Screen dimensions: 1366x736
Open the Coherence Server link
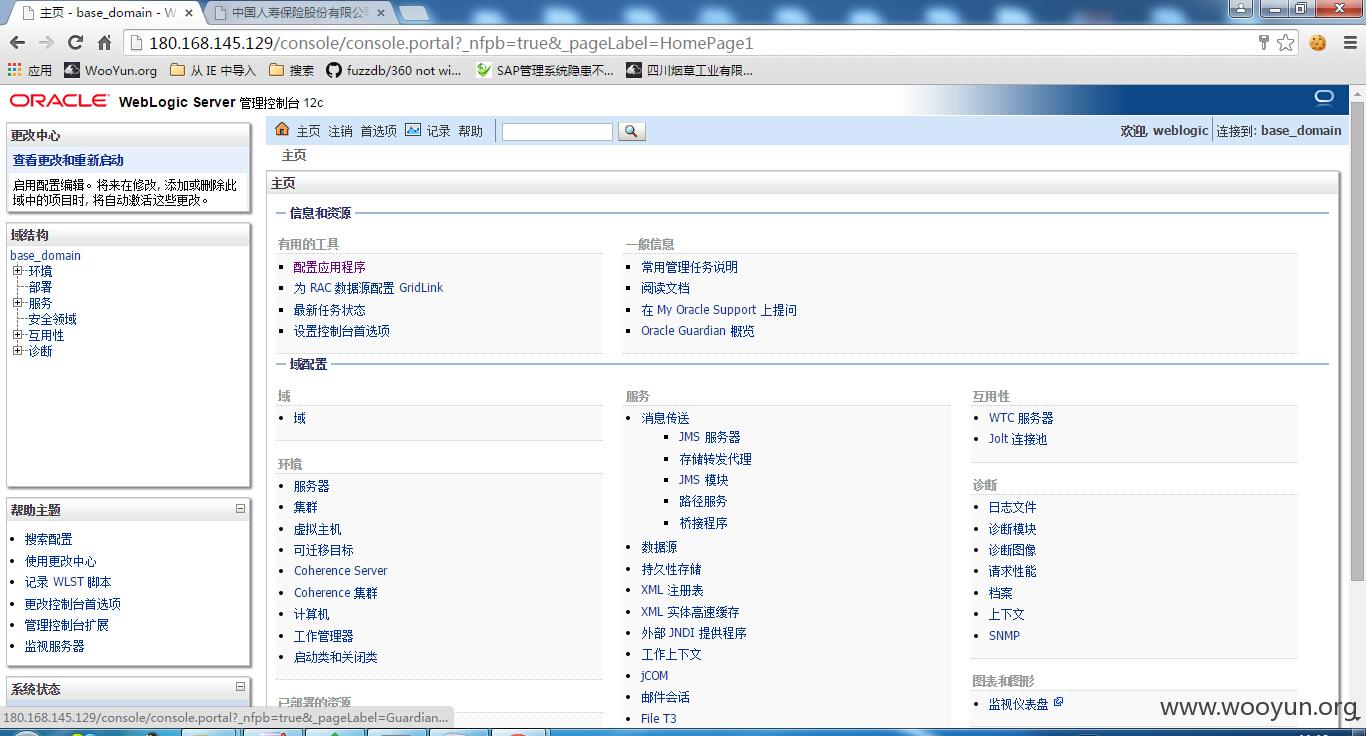(340, 571)
